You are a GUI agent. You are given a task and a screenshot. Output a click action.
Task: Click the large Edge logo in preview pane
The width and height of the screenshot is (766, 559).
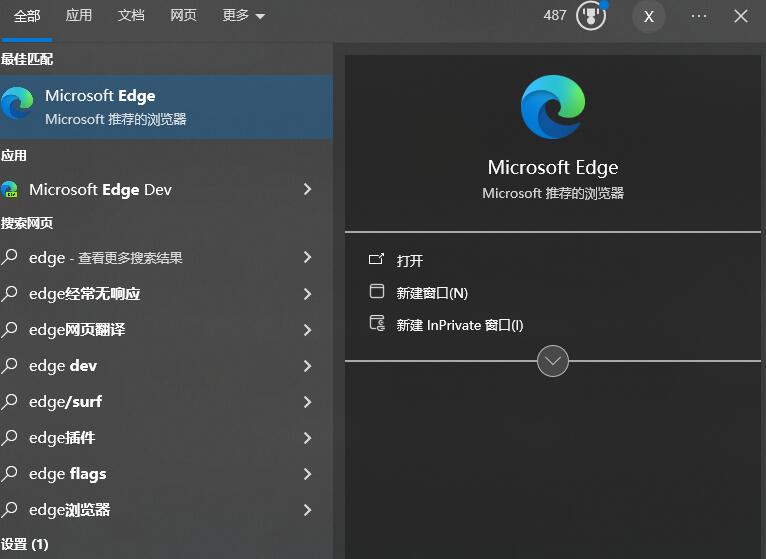click(x=553, y=107)
